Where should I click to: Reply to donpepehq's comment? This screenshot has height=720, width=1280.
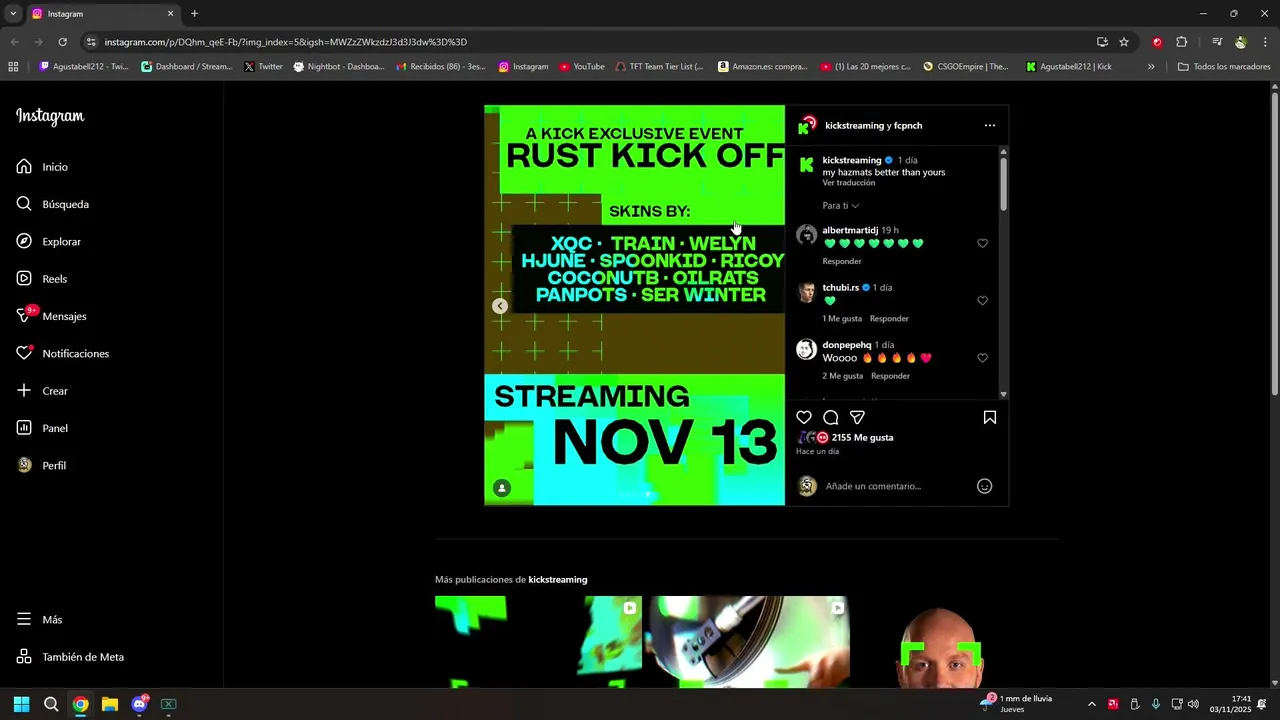[890, 376]
